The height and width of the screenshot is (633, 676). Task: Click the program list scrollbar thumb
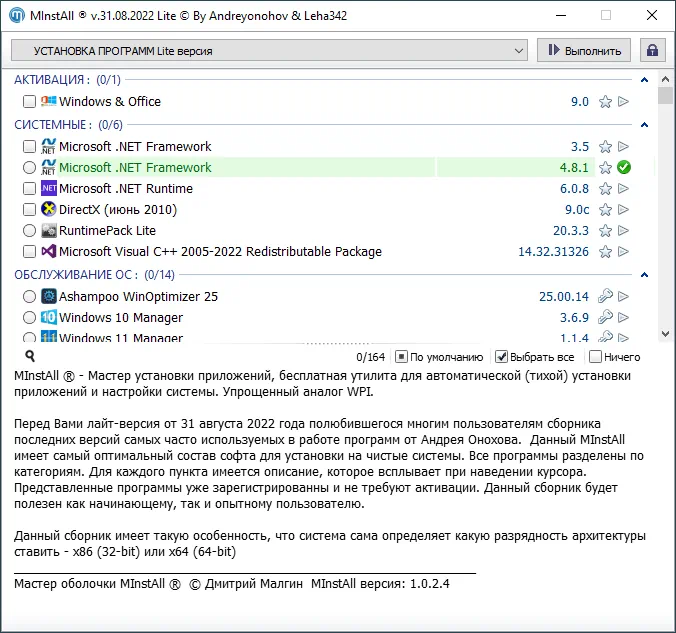[x=665, y=95]
